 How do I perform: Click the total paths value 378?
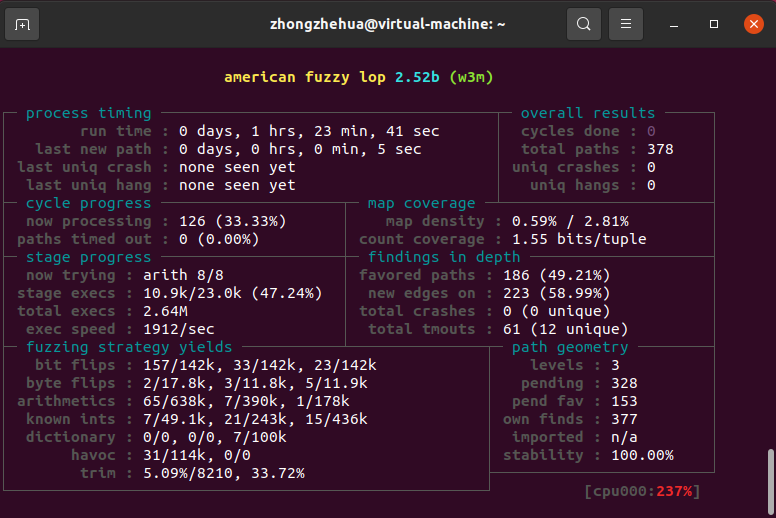660,149
